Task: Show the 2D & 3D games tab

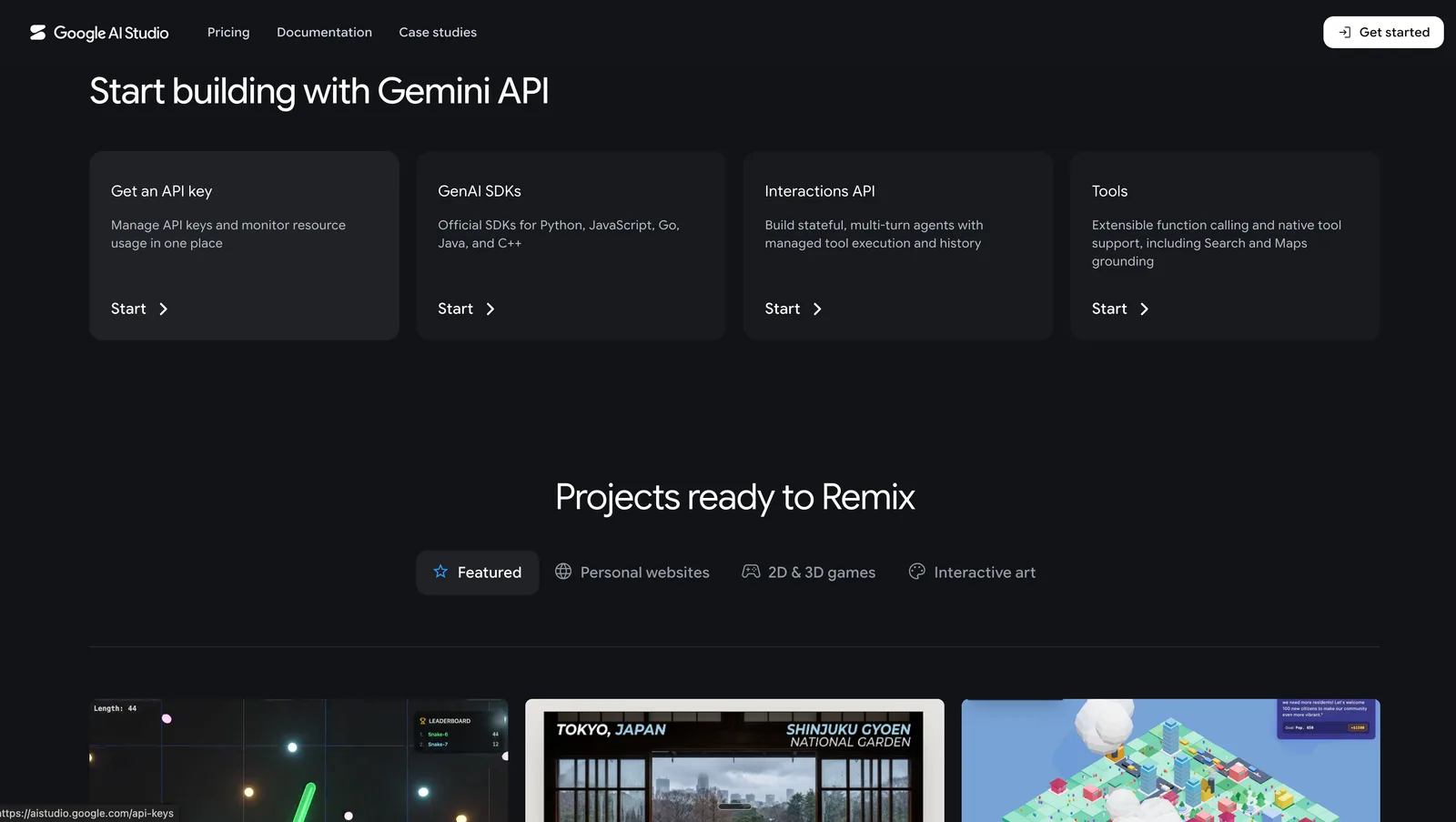Action: [809, 573]
